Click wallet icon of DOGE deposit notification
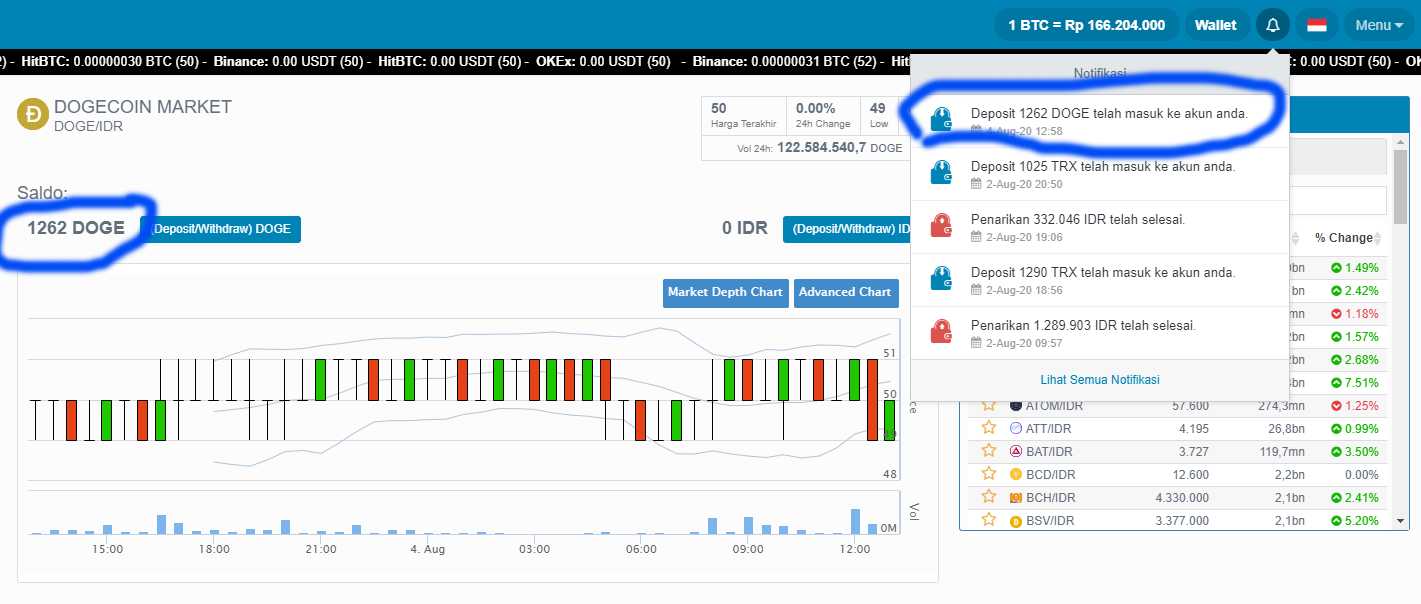The height and width of the screenshot is (604, 1421). click(x=941, y=120)
